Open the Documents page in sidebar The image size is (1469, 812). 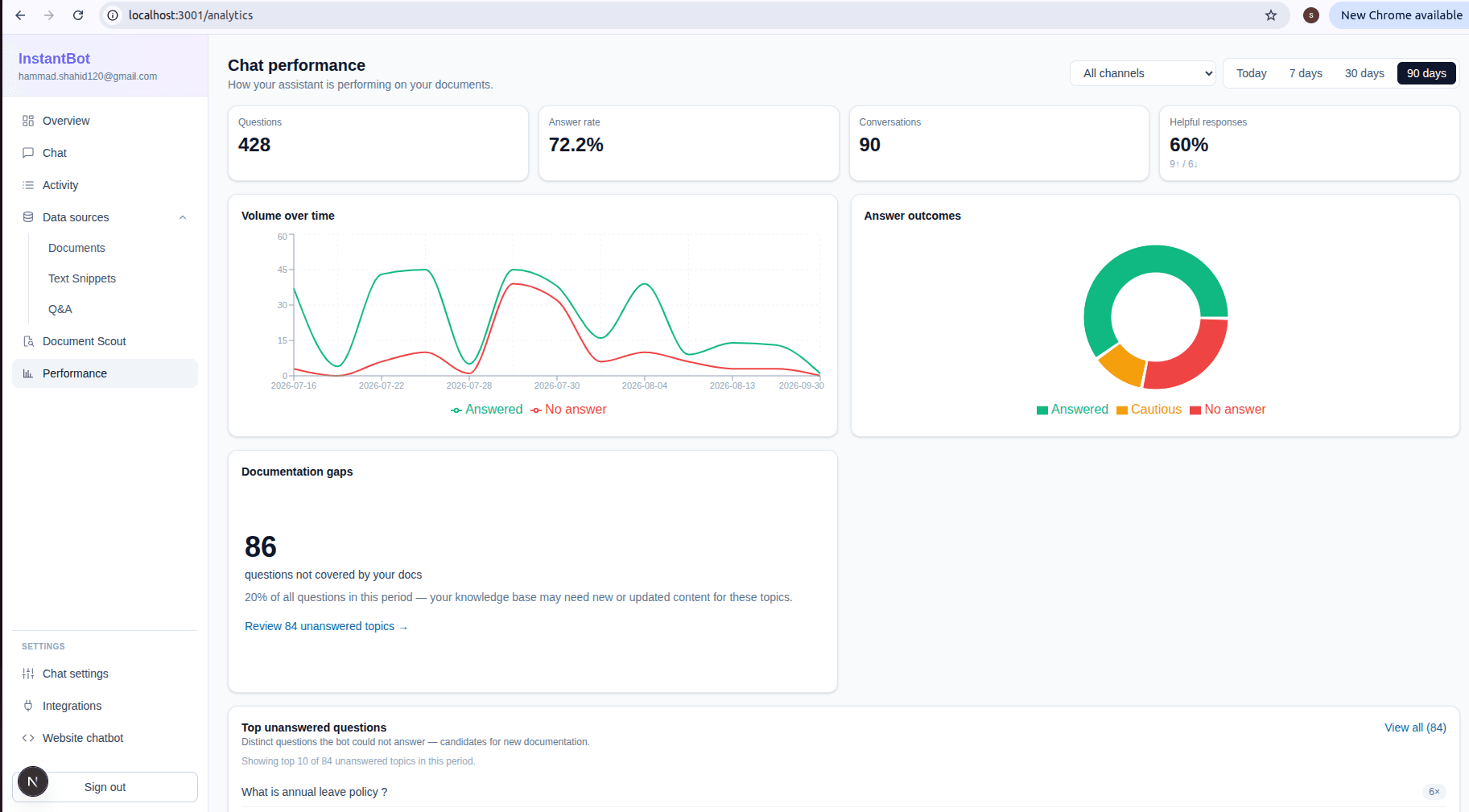76,248
